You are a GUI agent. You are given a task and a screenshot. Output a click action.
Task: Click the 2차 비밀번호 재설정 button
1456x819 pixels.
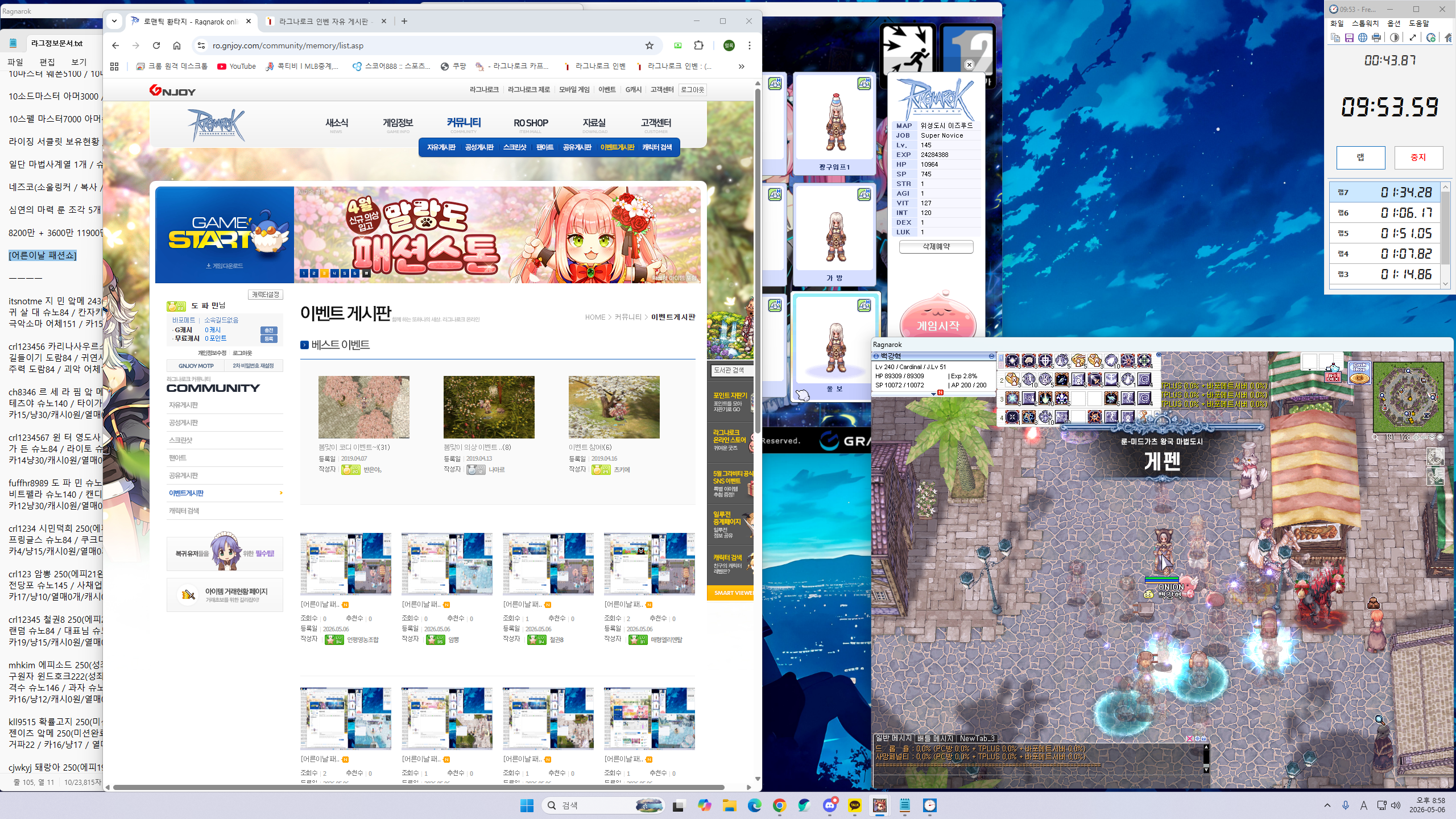[x=253, y=366]
